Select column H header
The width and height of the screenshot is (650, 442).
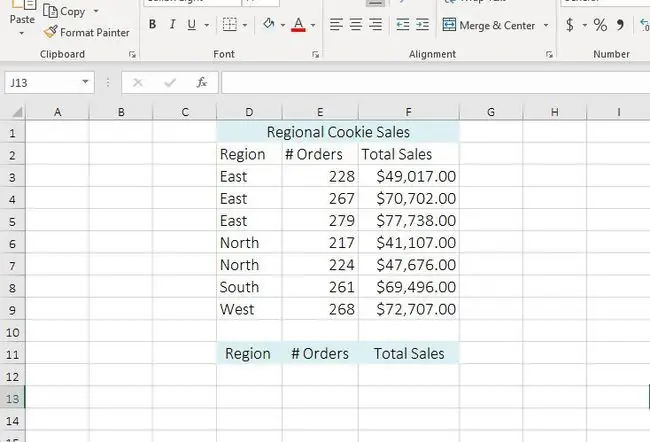(x=555, y=112)
